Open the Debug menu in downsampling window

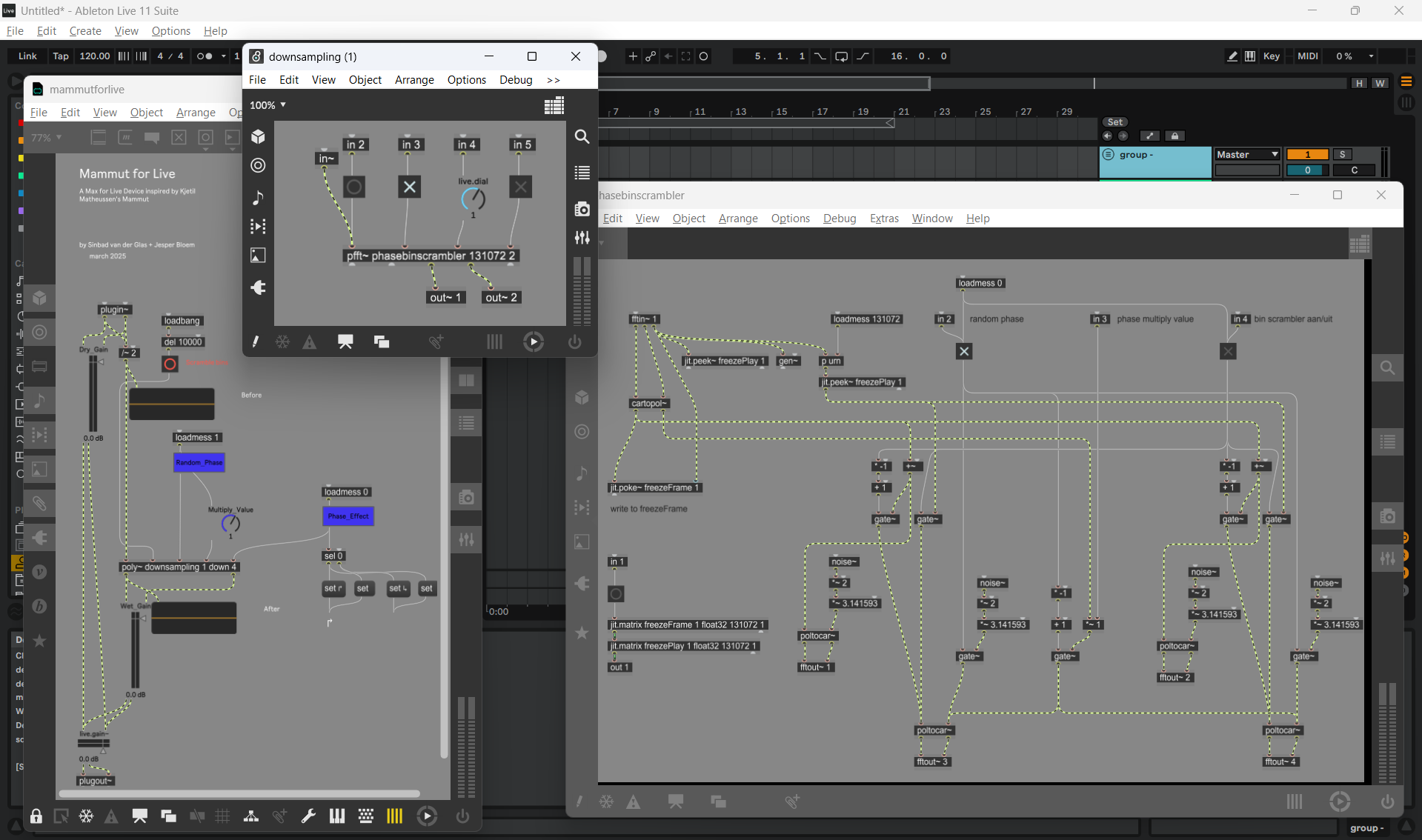point(516,80)
